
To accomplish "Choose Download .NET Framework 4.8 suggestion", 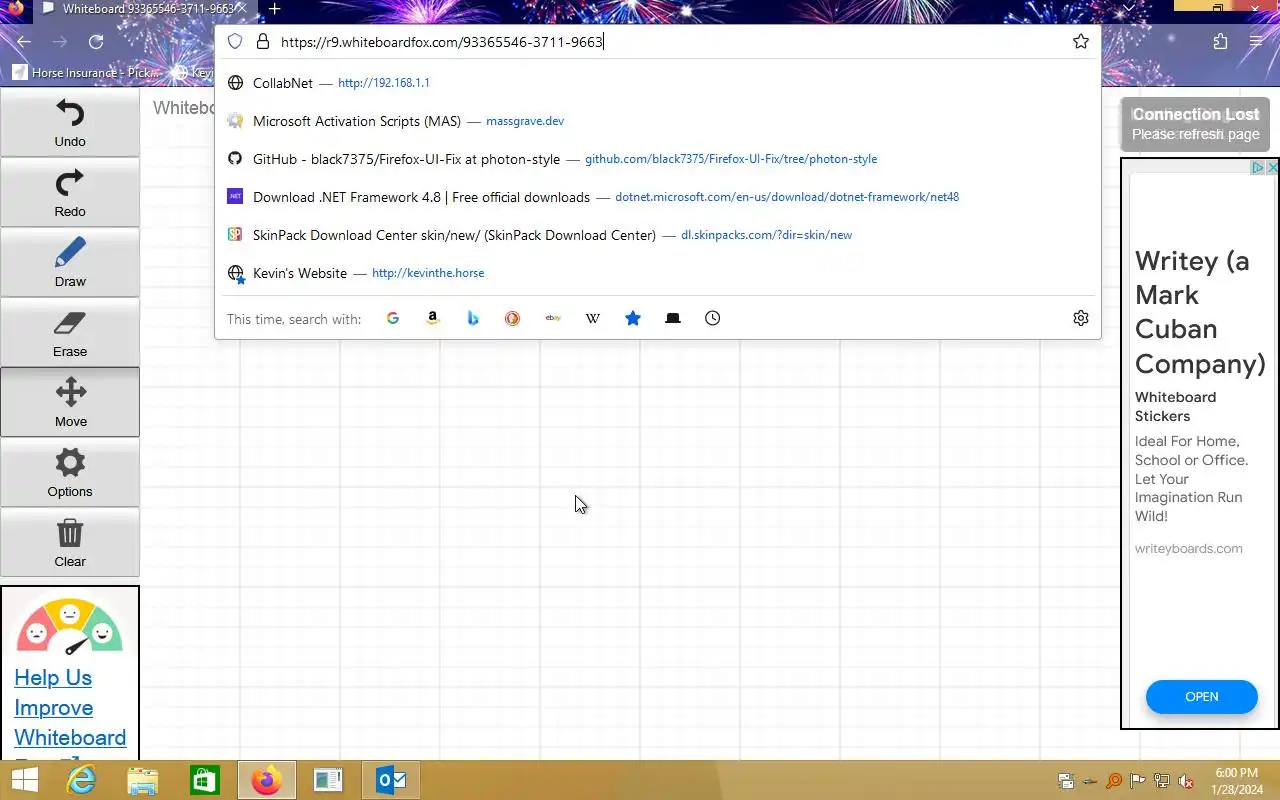I will tap(658, 197).
